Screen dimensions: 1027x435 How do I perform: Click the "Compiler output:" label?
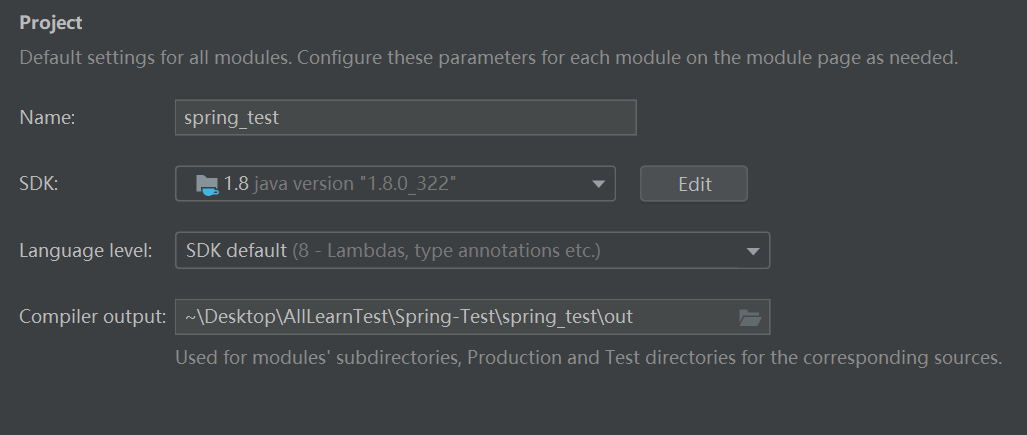[92, 318]
